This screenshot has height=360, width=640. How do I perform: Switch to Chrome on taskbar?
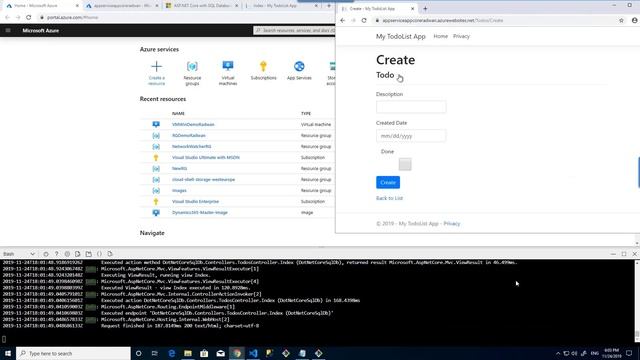[x=237, y=353]
